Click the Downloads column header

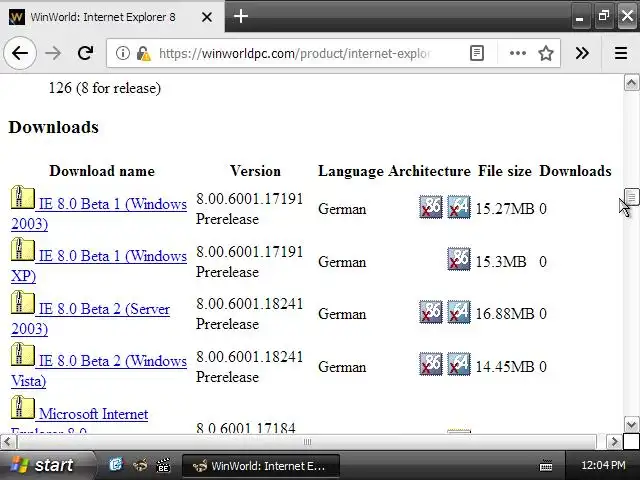[x=576, y=171]
